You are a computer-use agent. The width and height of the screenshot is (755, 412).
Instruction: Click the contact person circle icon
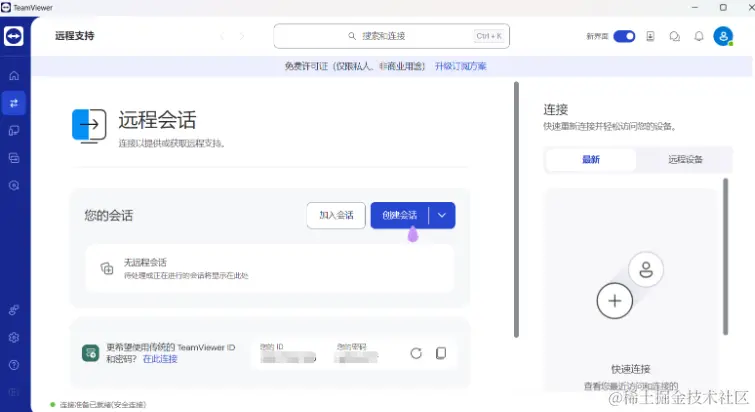coord(646,269)
